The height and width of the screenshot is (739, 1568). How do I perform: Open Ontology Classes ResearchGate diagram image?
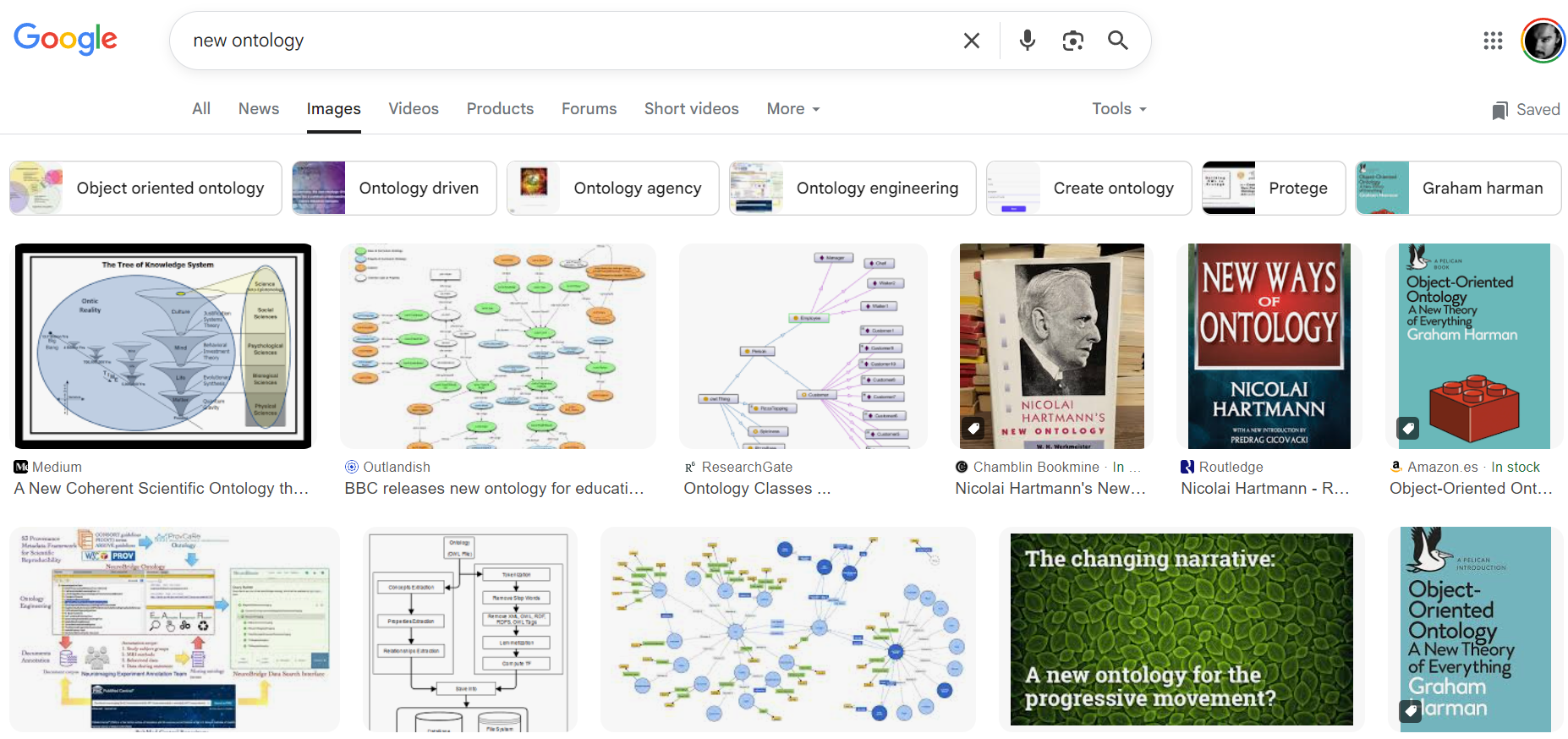click(x=803, y=346)
